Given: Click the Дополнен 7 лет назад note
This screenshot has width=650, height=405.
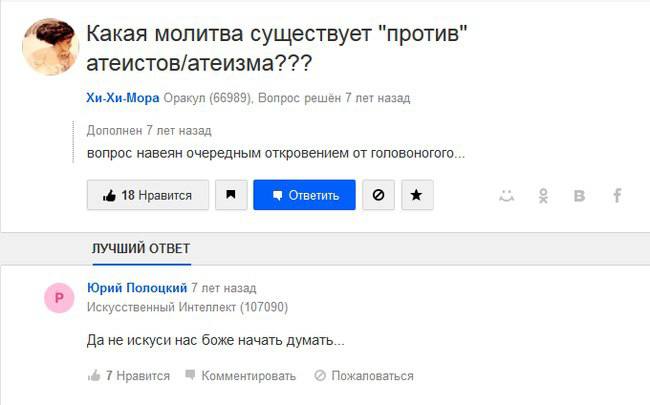Looking at the screenshot, I should point(149,131).
